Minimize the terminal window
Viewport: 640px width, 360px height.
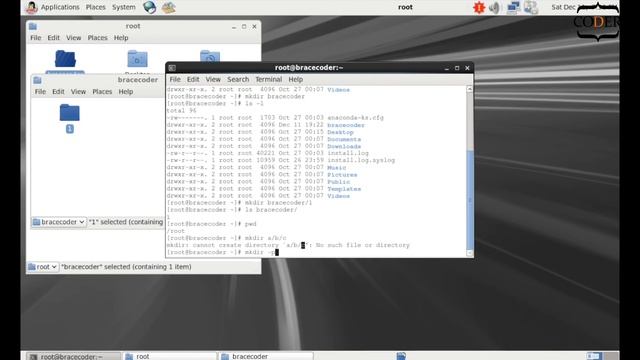tap(447, 68)
